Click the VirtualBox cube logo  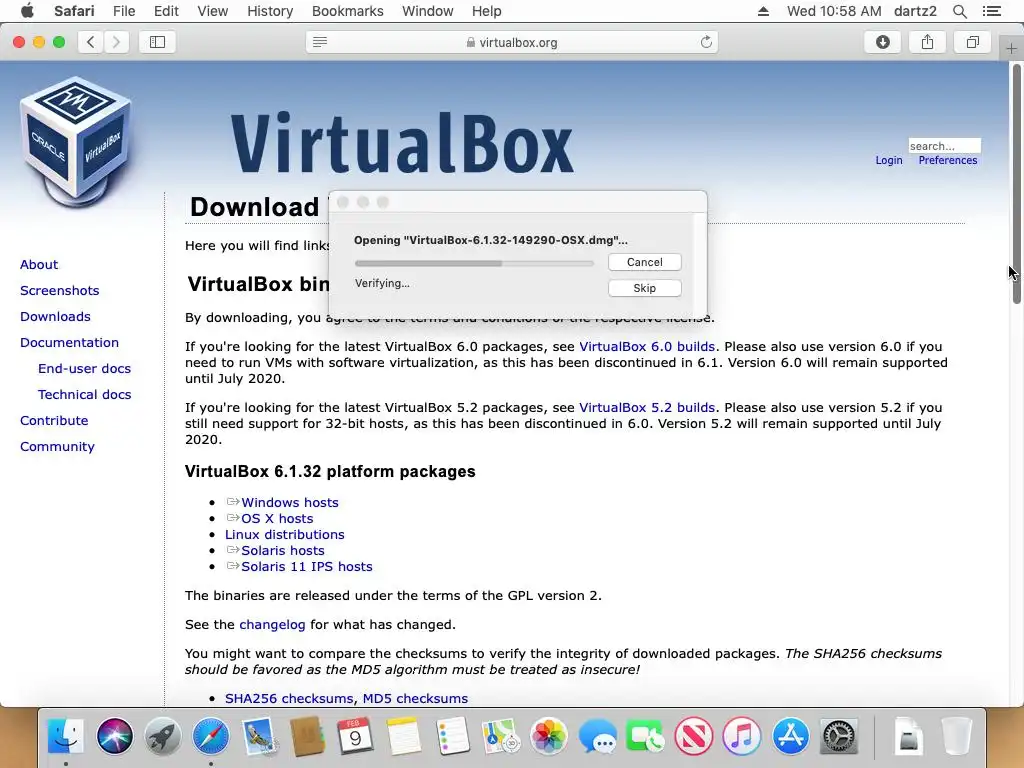click(x=76, y=142)
